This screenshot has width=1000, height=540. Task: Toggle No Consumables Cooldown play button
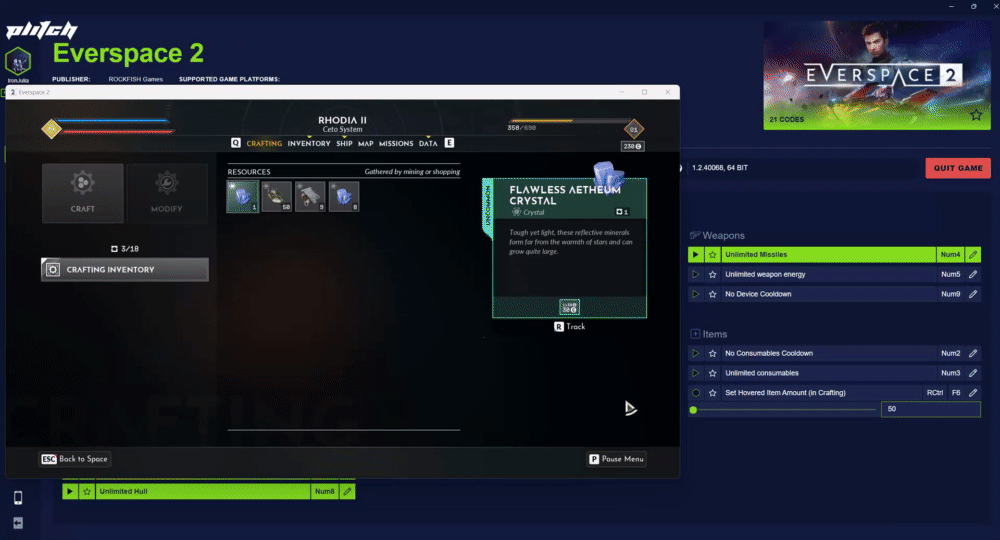point(695,353)
